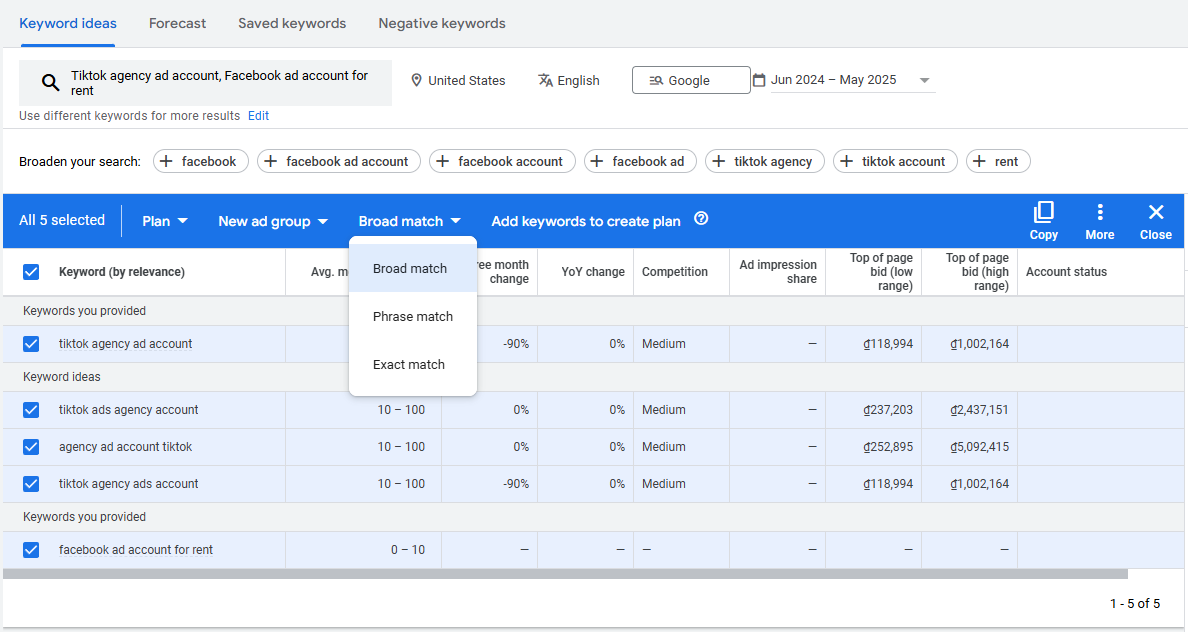The image size is (1188, 632).
Task: Click the search magnifier icon in keyword box
Action: [50, 83]
